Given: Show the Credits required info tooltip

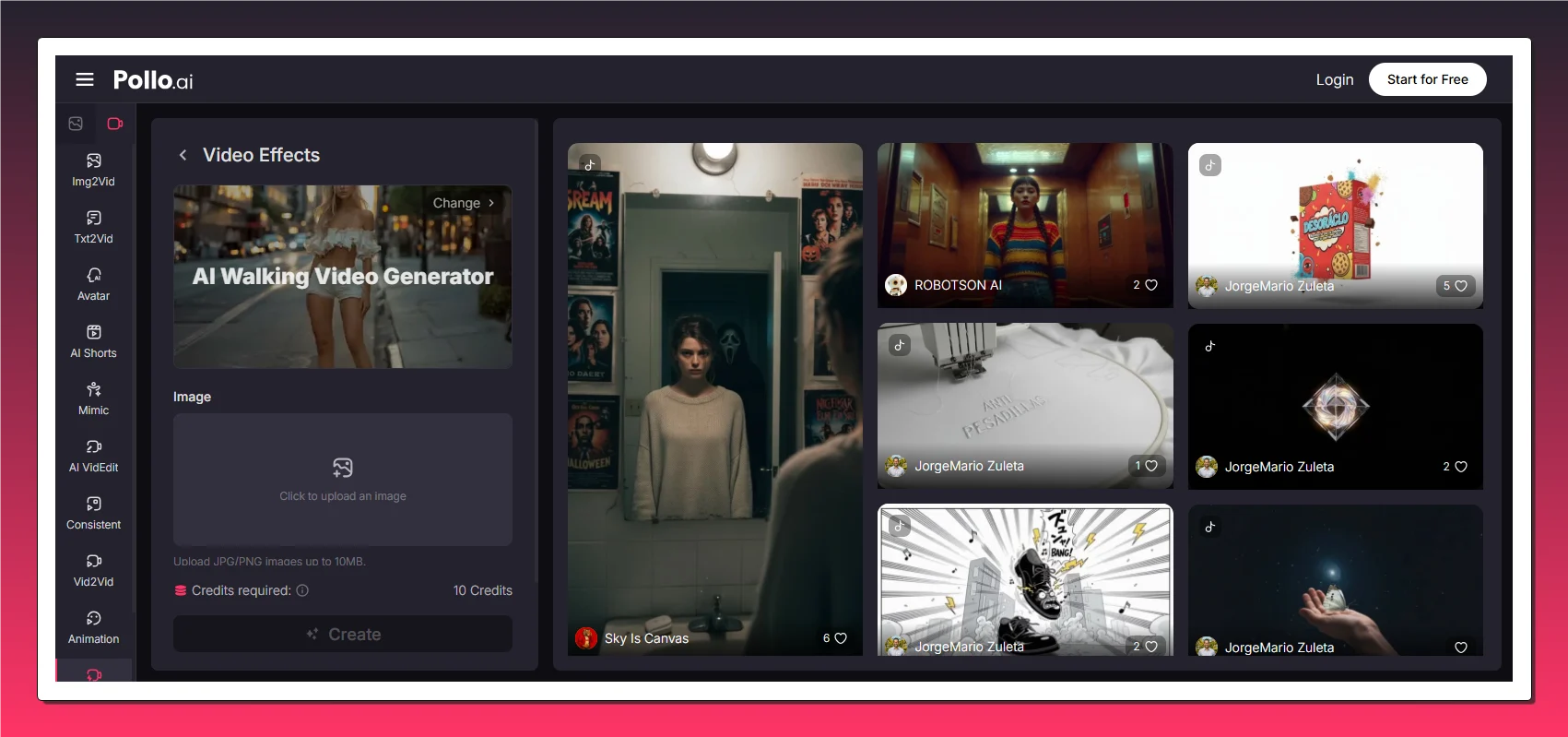Looking at the screenshot, I should pyautogui.click(x=302, y=590).
